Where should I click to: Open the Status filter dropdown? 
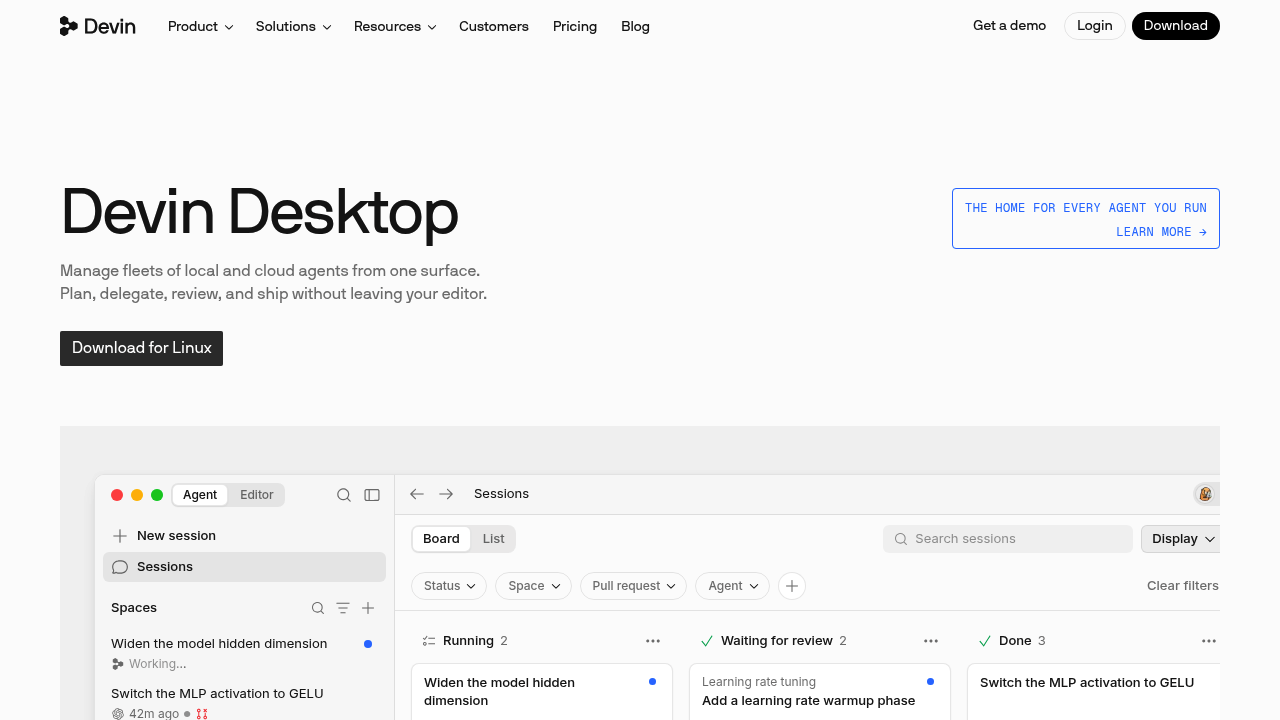point(449,586)
